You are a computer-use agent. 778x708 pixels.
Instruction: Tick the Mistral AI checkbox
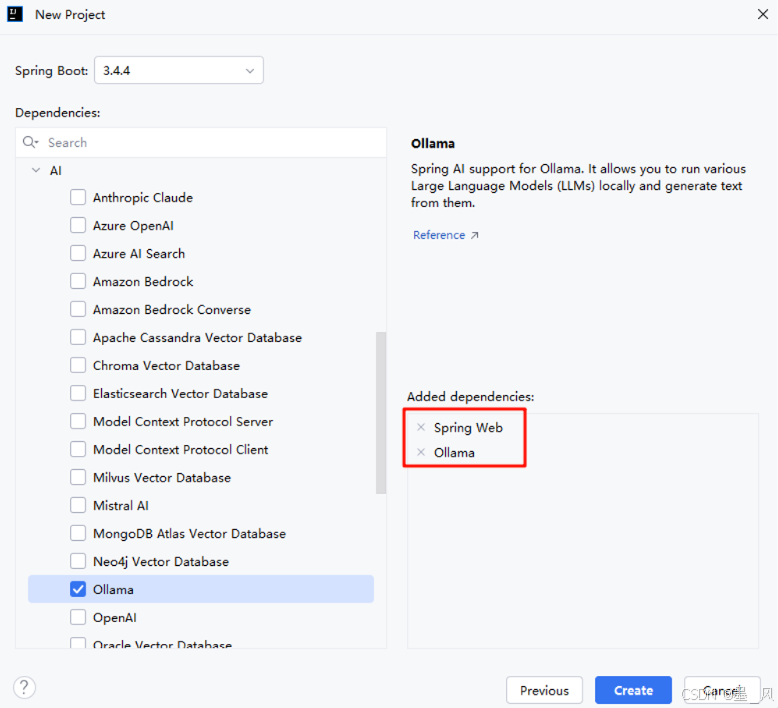(78, 506)
